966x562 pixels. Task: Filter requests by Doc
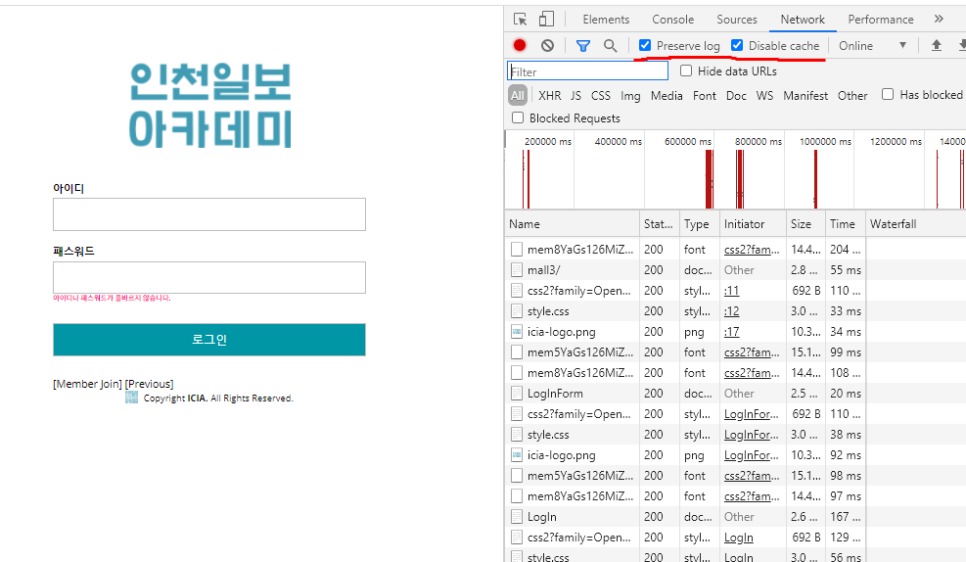pos(736,96)
